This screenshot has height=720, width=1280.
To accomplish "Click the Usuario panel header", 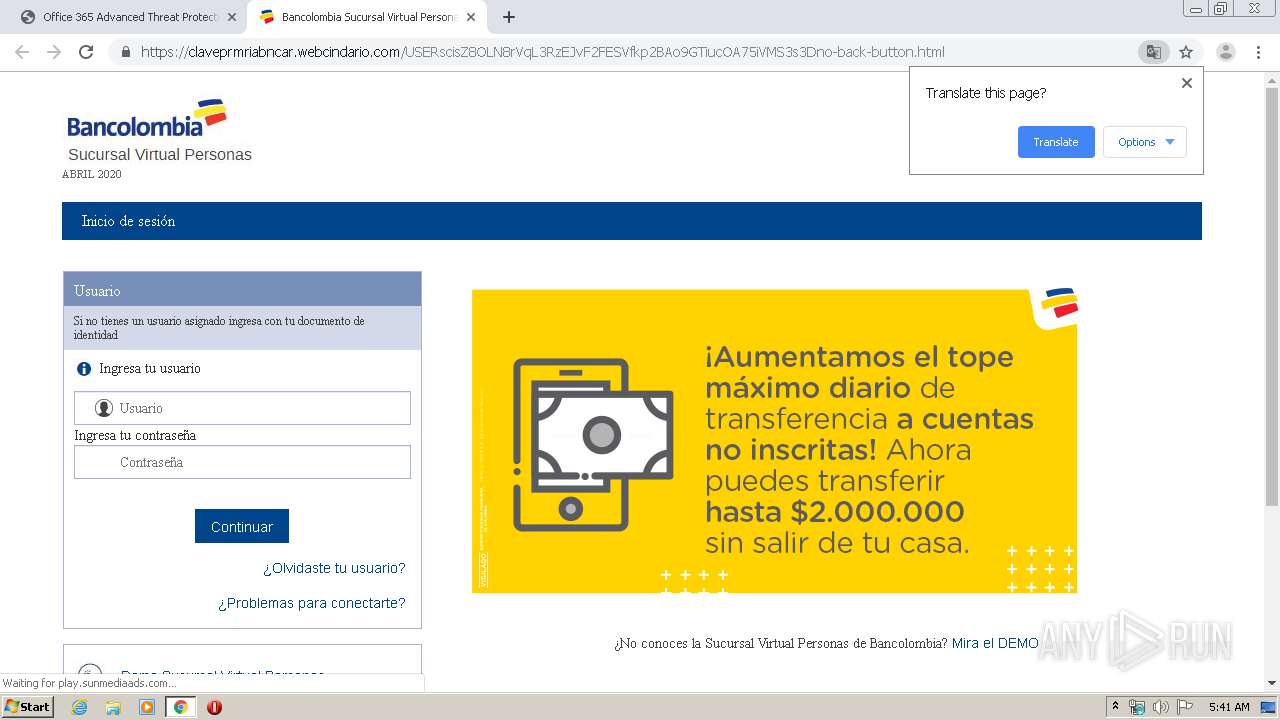I will click(x=242, y=290).
